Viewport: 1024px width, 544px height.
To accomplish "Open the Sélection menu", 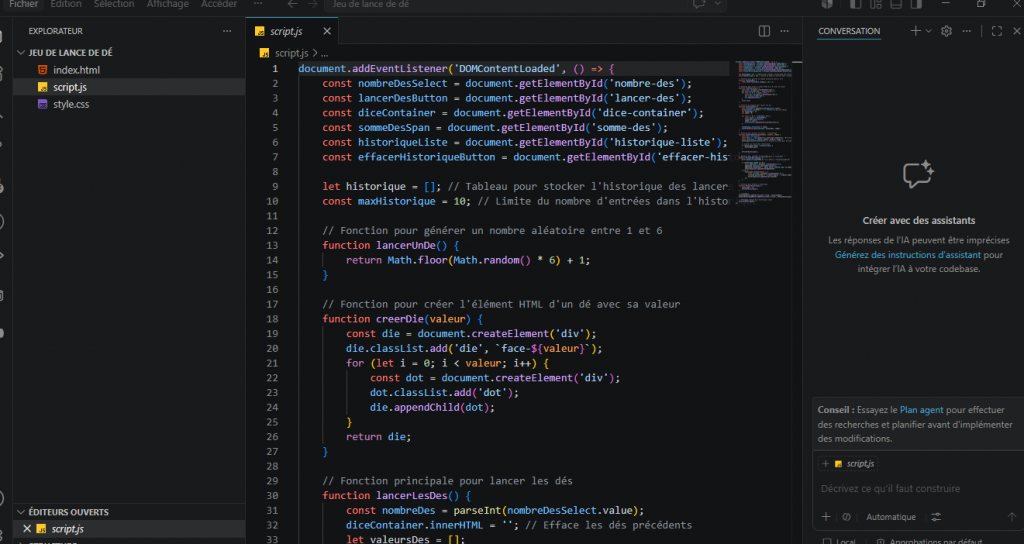I will click(x=114, y=4).
